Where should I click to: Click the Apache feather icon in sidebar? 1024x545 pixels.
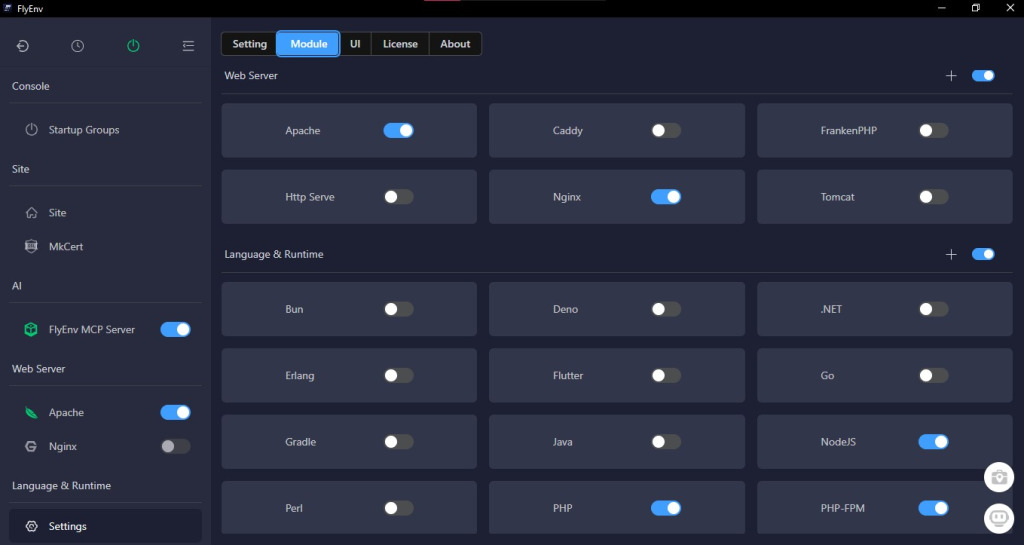31,413
